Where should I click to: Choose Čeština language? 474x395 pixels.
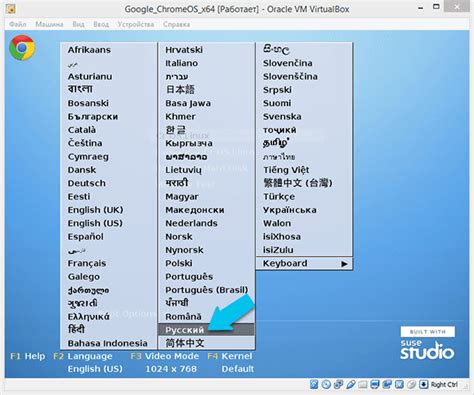tap(85, 143)
